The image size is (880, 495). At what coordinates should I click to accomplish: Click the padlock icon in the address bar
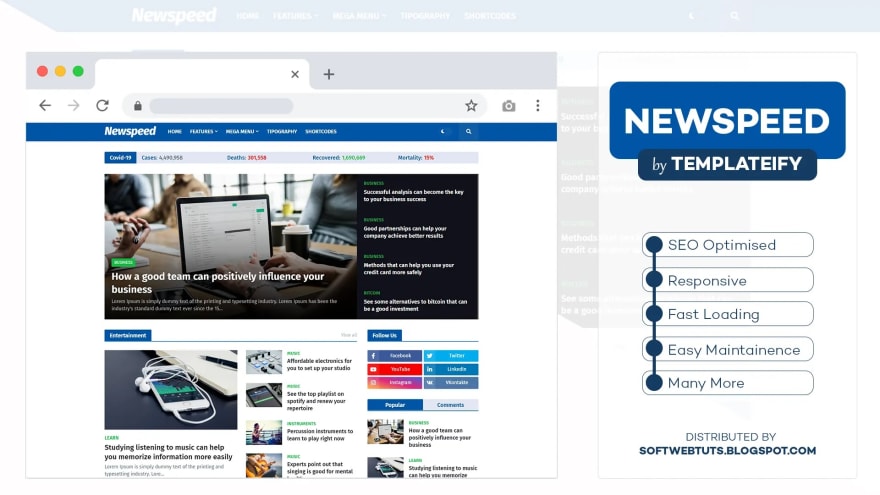point(138,106)
